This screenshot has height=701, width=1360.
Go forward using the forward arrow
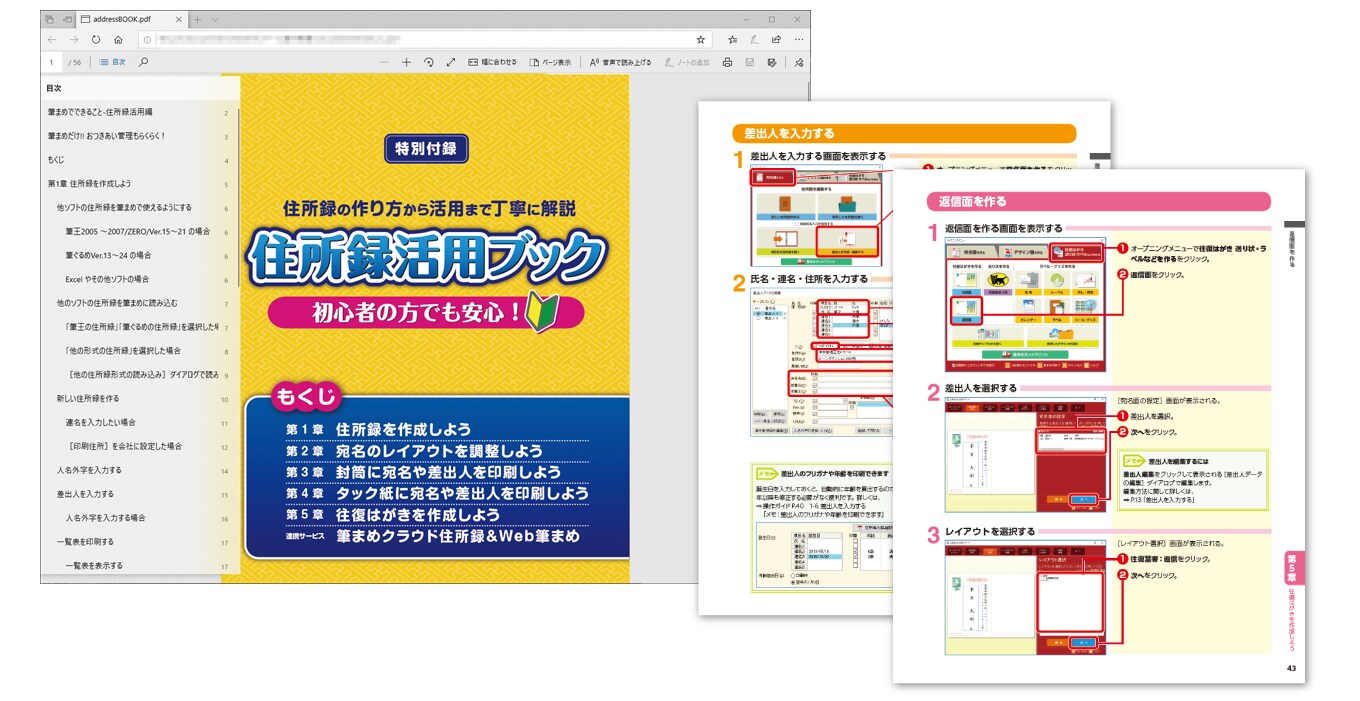[x=74, y=40]
